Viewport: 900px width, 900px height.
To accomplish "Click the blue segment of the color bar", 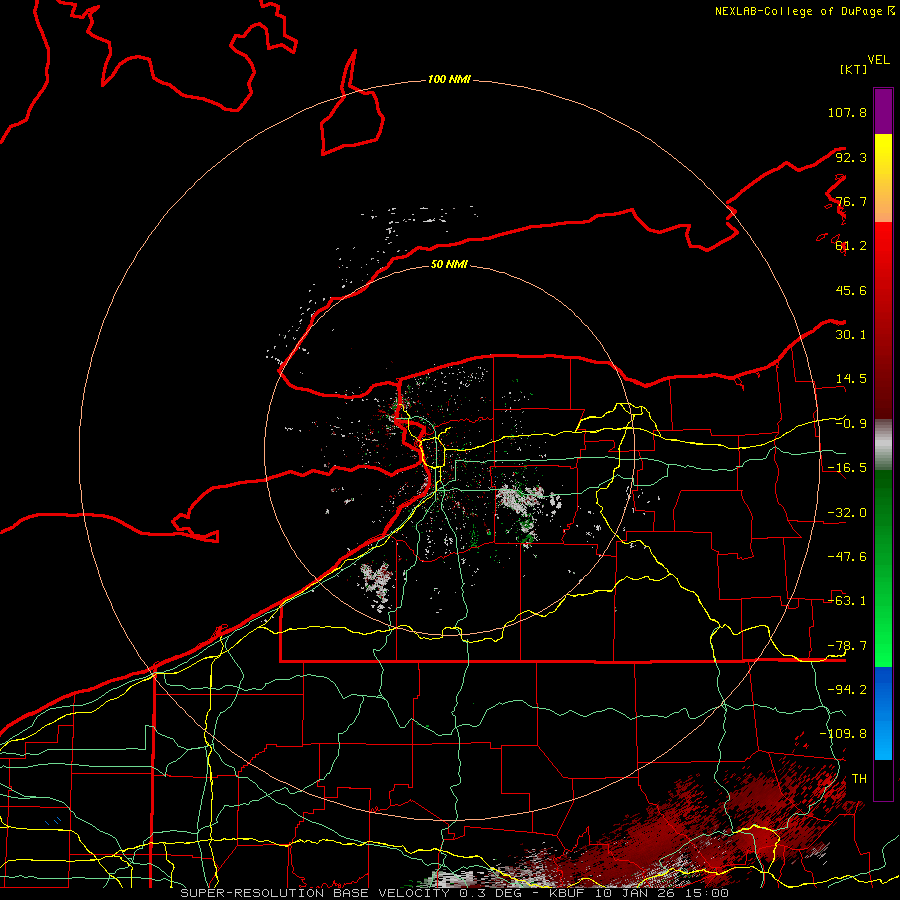I will [883, 713].
